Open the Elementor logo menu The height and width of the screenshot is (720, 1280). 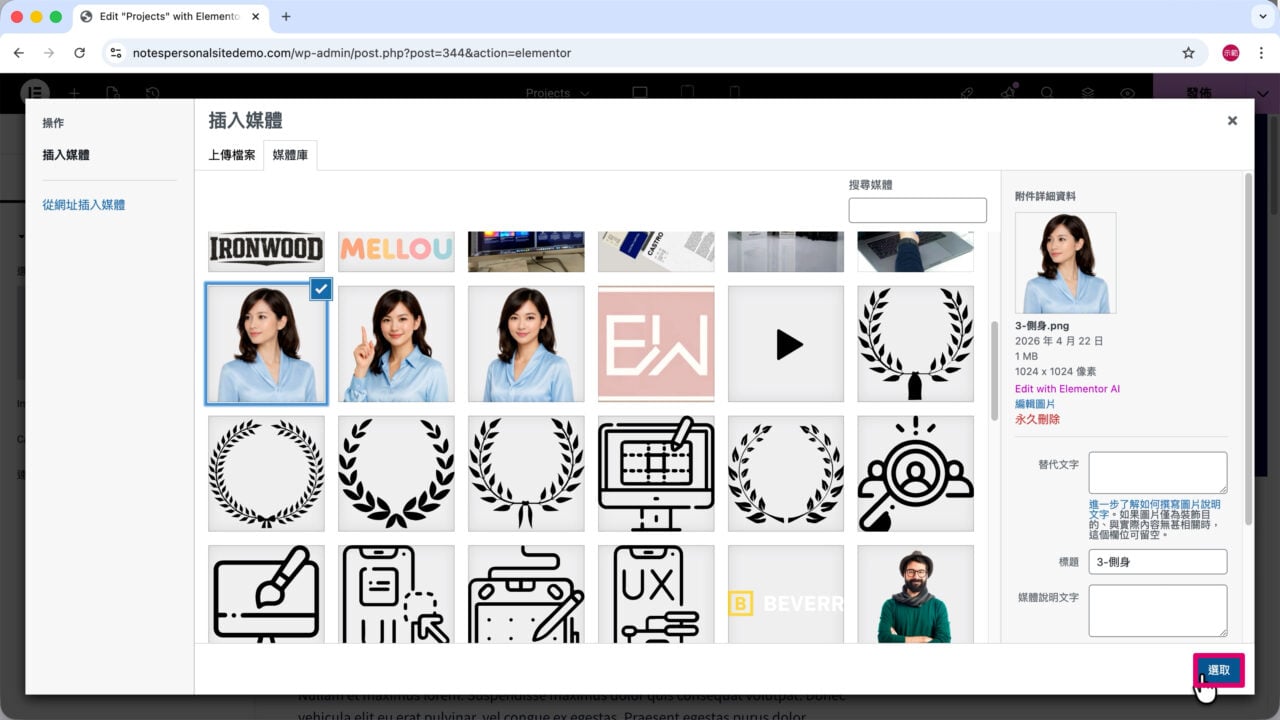(x=36, y=92)
